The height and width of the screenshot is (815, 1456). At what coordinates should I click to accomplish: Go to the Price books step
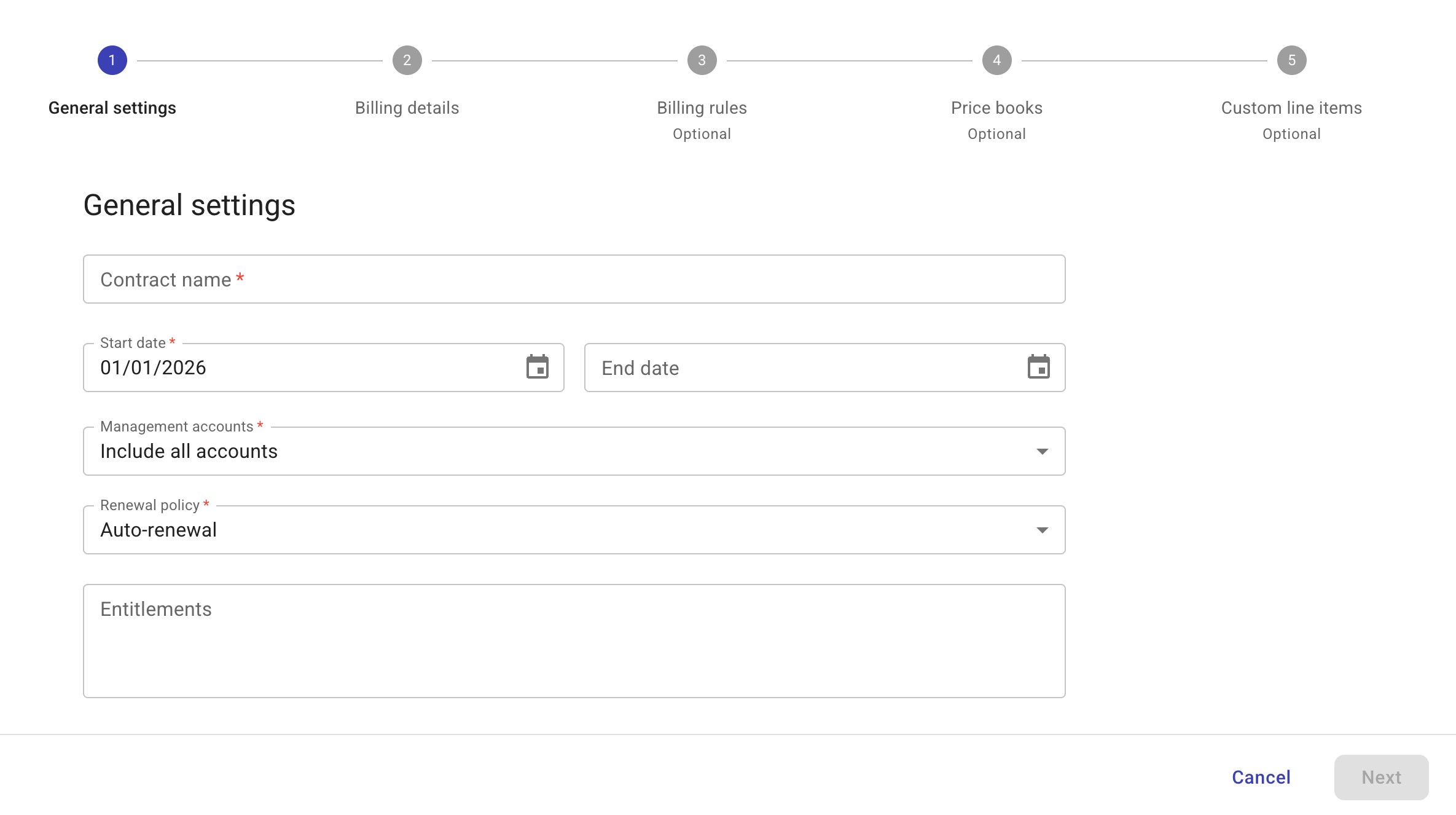[x=996, y=108]
